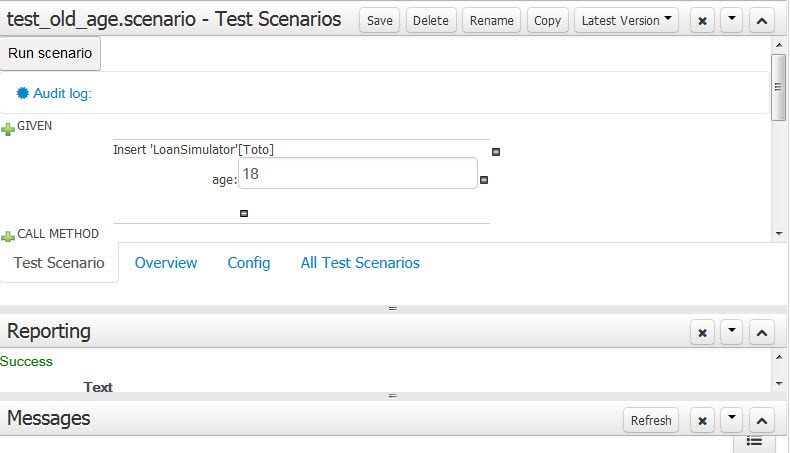This screenshot has width=790, height=453.
Task: Open the Config tab
Action: tap(249, 263)
